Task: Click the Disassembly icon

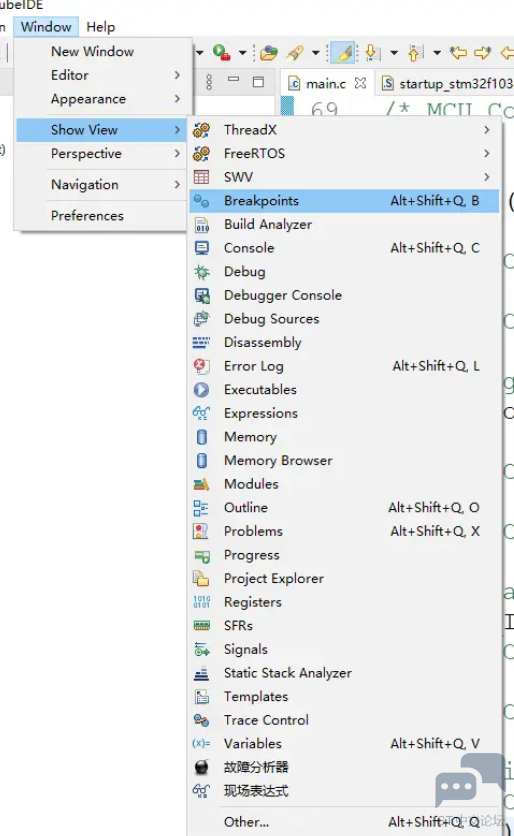Action: (x=202, y=342)
